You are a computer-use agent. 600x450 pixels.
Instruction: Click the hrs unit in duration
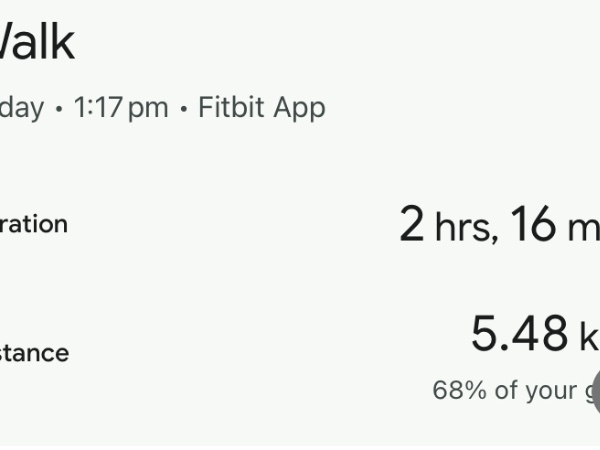tap(464, 228)
